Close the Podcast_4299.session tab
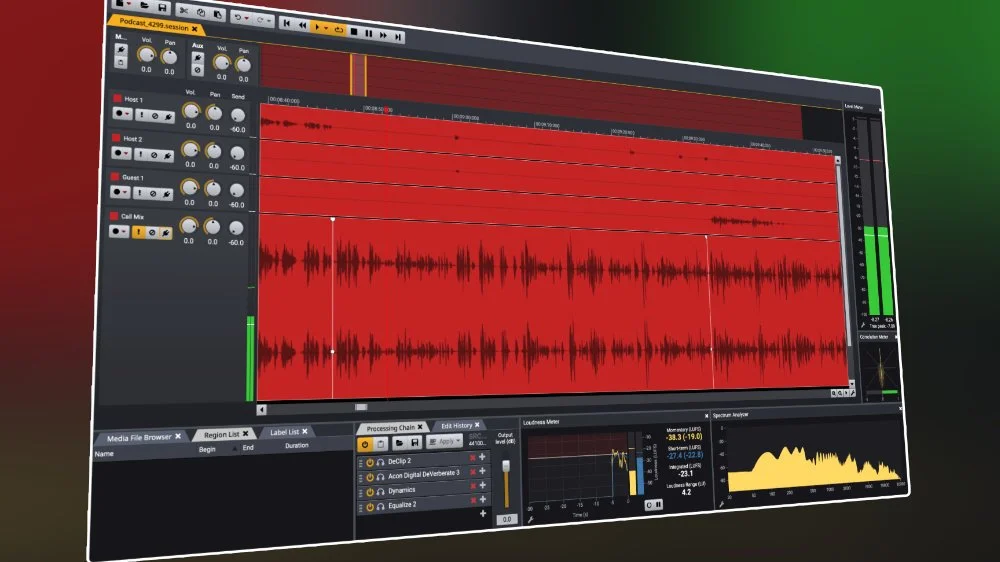This screenshot has width=1000, height=562. tap(195, 29)
